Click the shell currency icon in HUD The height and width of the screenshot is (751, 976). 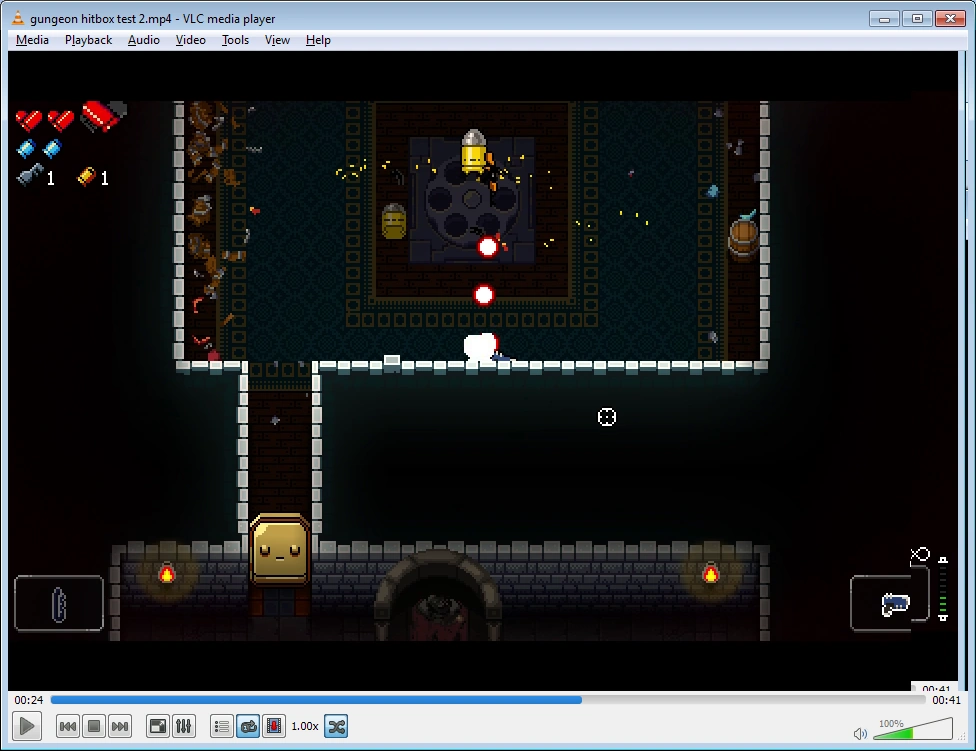(86, 177)
